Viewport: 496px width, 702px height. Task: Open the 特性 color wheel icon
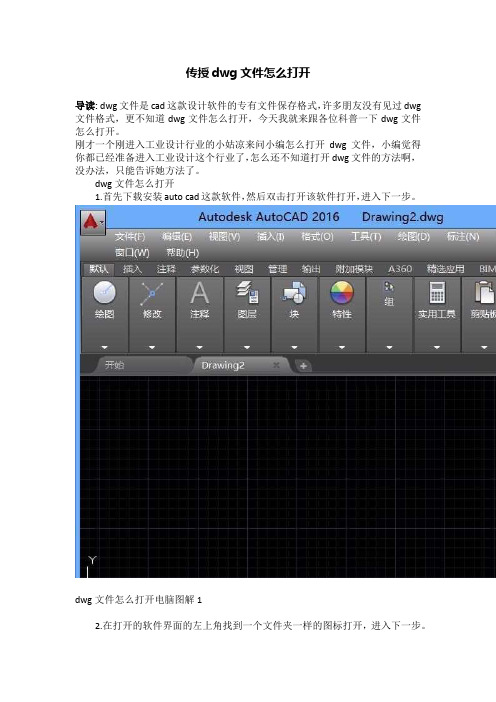[x=342, y=293]
